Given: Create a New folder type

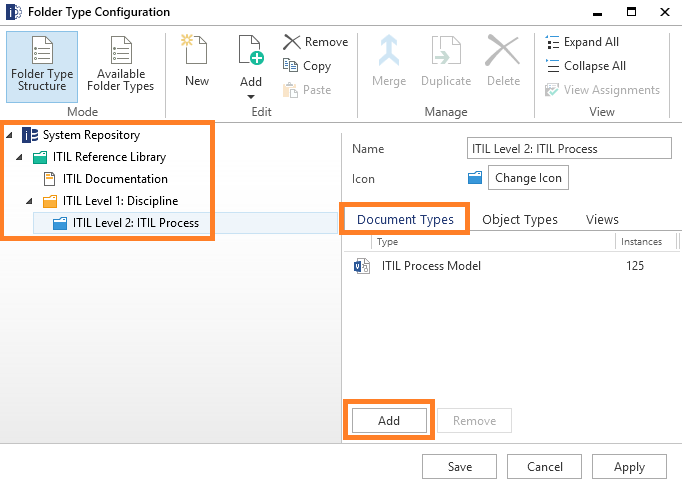Looking at the screenshot, I should (197, 61).
